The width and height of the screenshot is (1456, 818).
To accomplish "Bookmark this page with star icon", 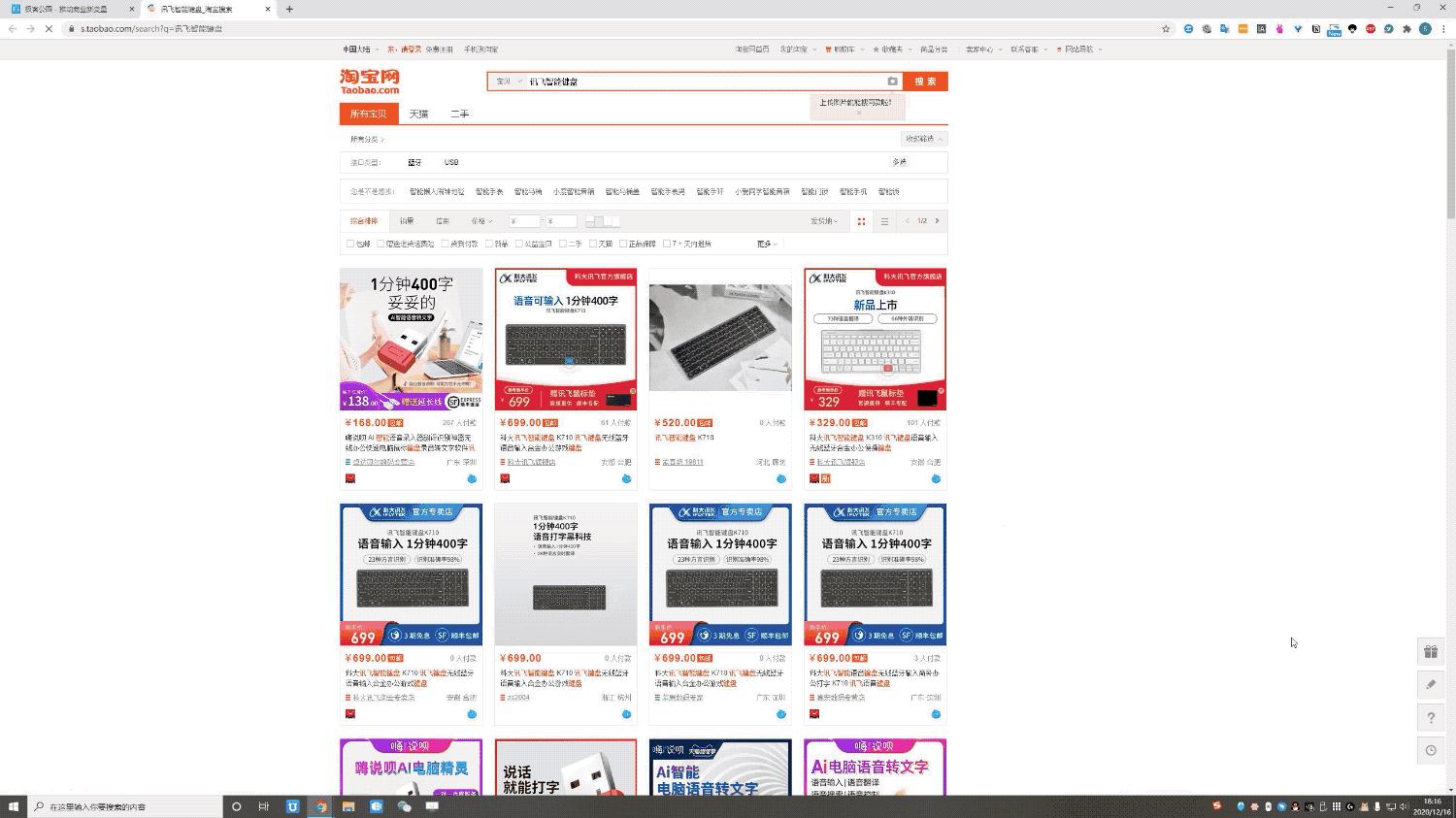I will tap(1166, 29).
